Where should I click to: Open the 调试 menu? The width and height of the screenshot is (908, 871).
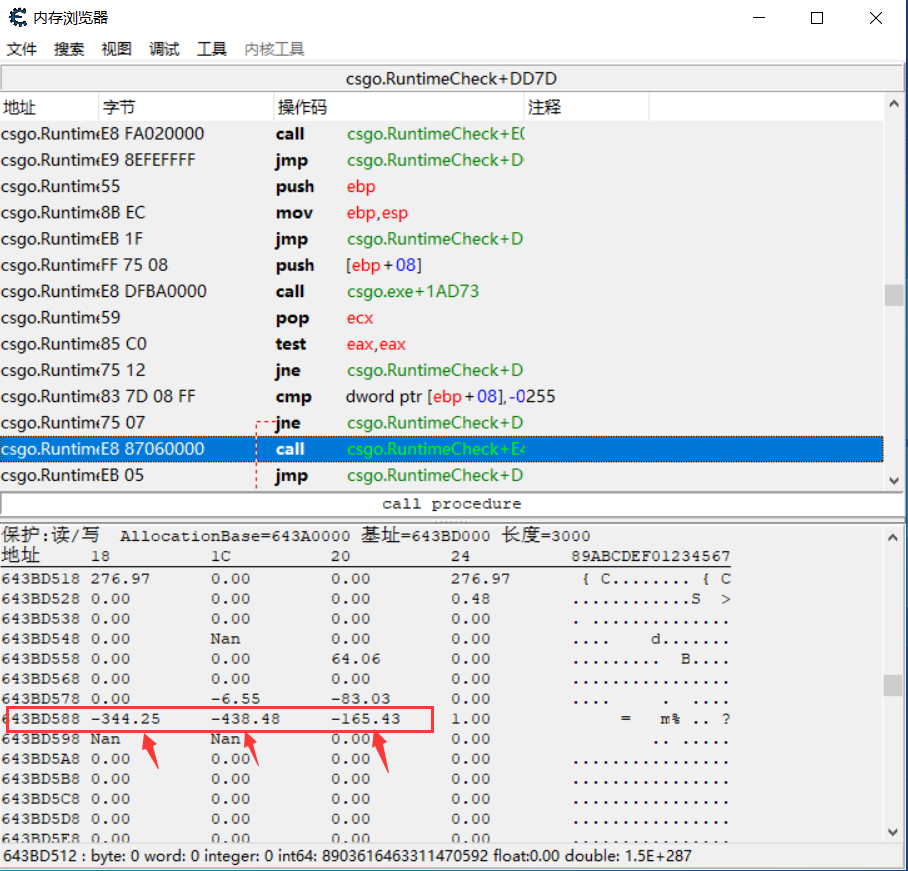(164, 49)
